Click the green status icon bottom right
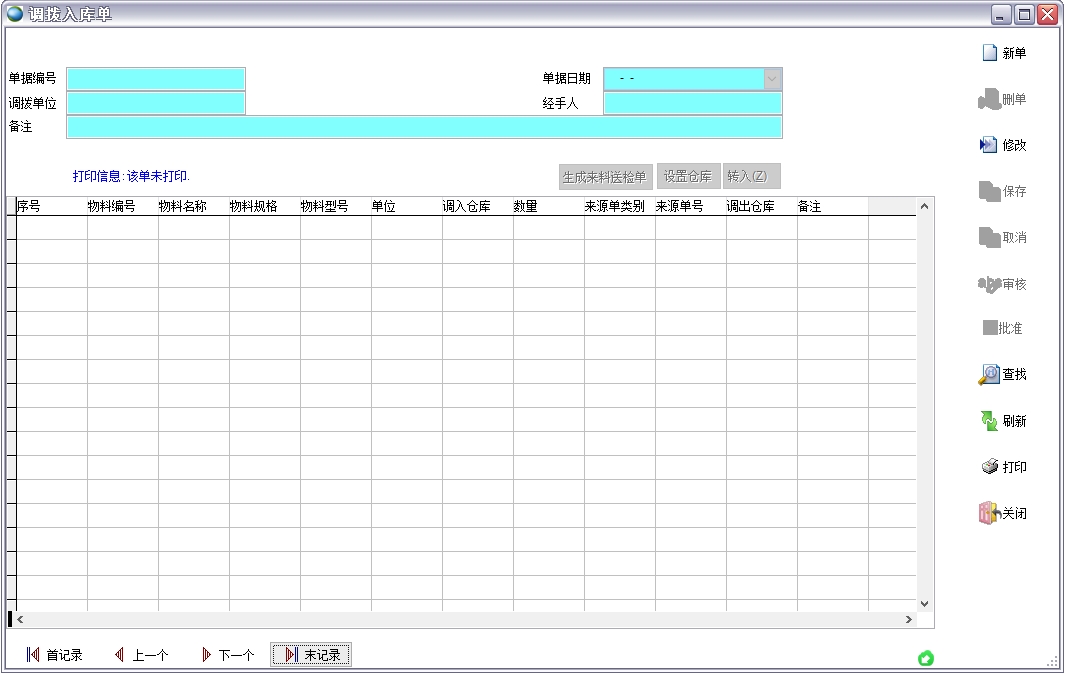The height and width of the screenshot is (673, 1066). 925,657
